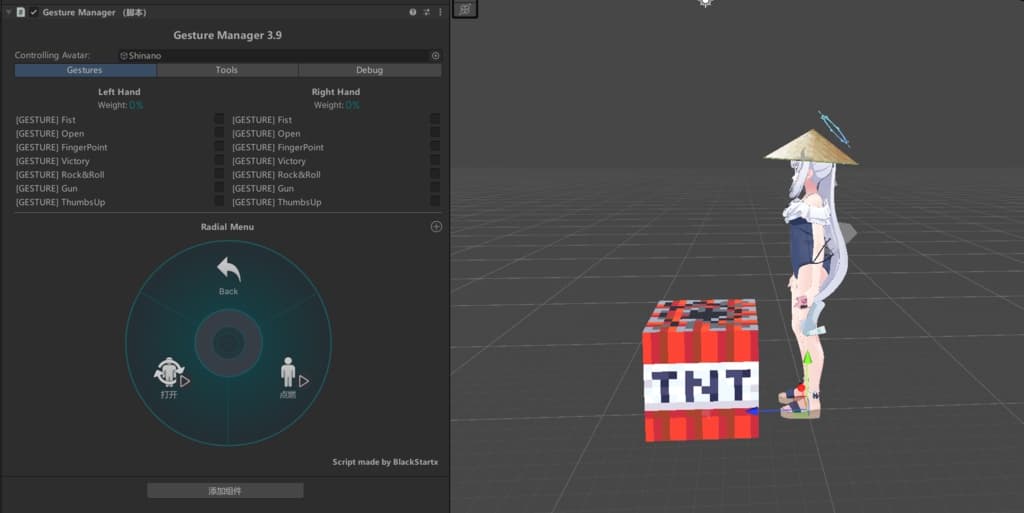Click the Controlling Avatar Shinano field

click(273, 56)
